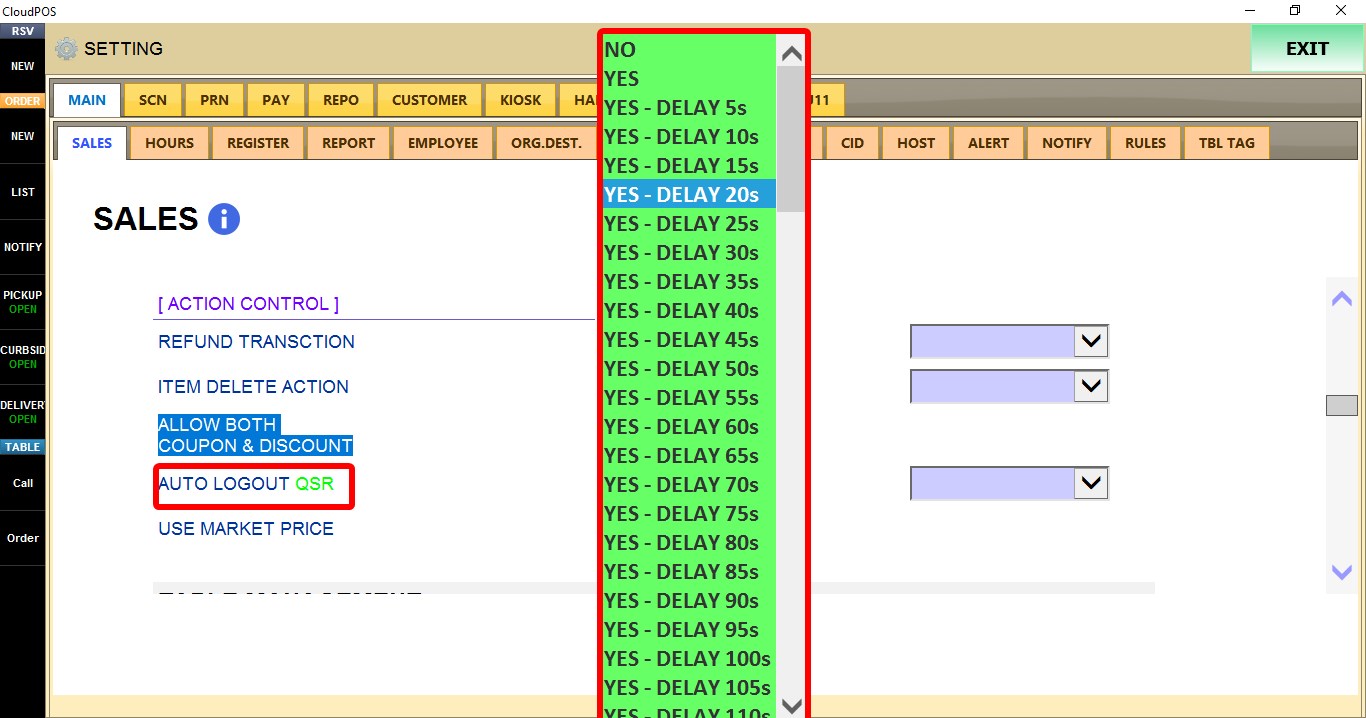Viewport: 1366px width, 718px height.
Task: Open NOTIFY in the left sidebar
Action: (22, 247)
